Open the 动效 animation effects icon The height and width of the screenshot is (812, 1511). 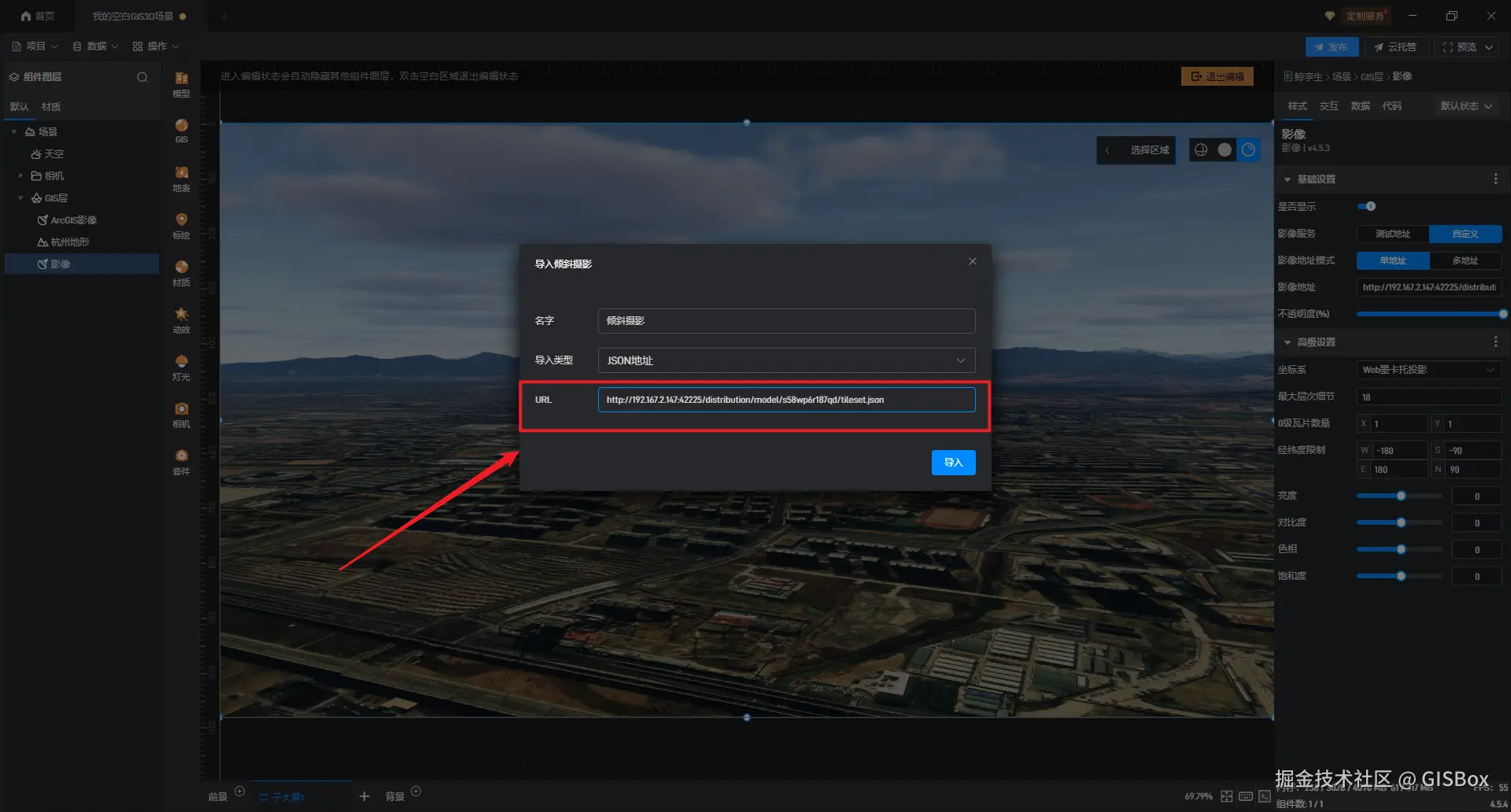coord(181,319)
